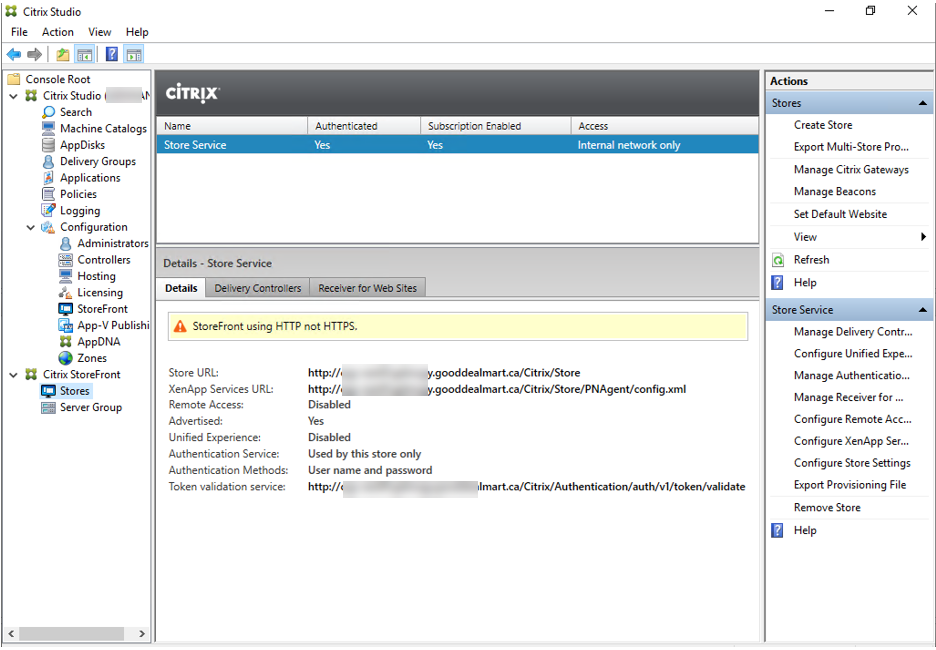
Task: Click the Policies icon
Action: (x=49, y=194)
